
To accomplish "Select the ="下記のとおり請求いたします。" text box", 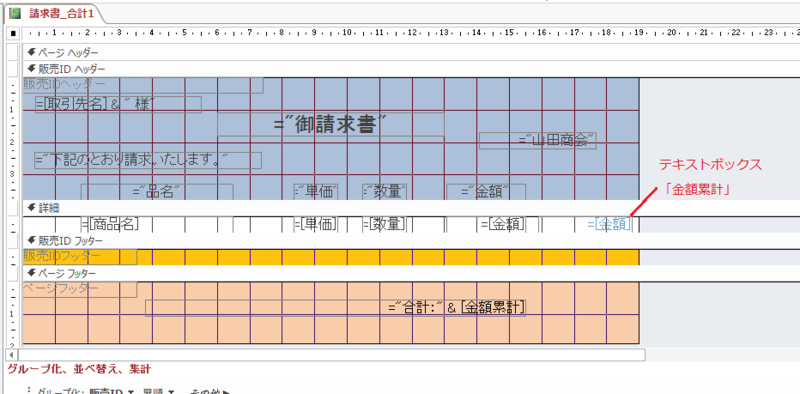I will pos(148,160).
